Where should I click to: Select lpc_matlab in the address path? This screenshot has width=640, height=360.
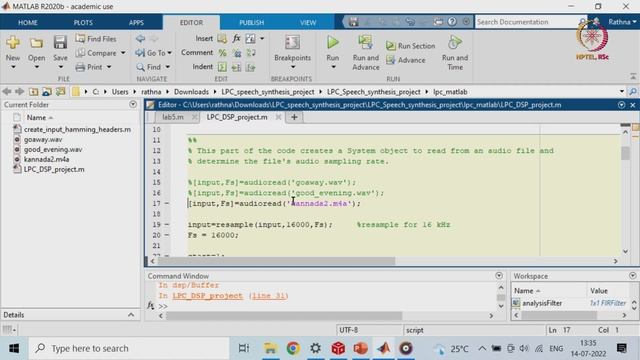(450, 92)
